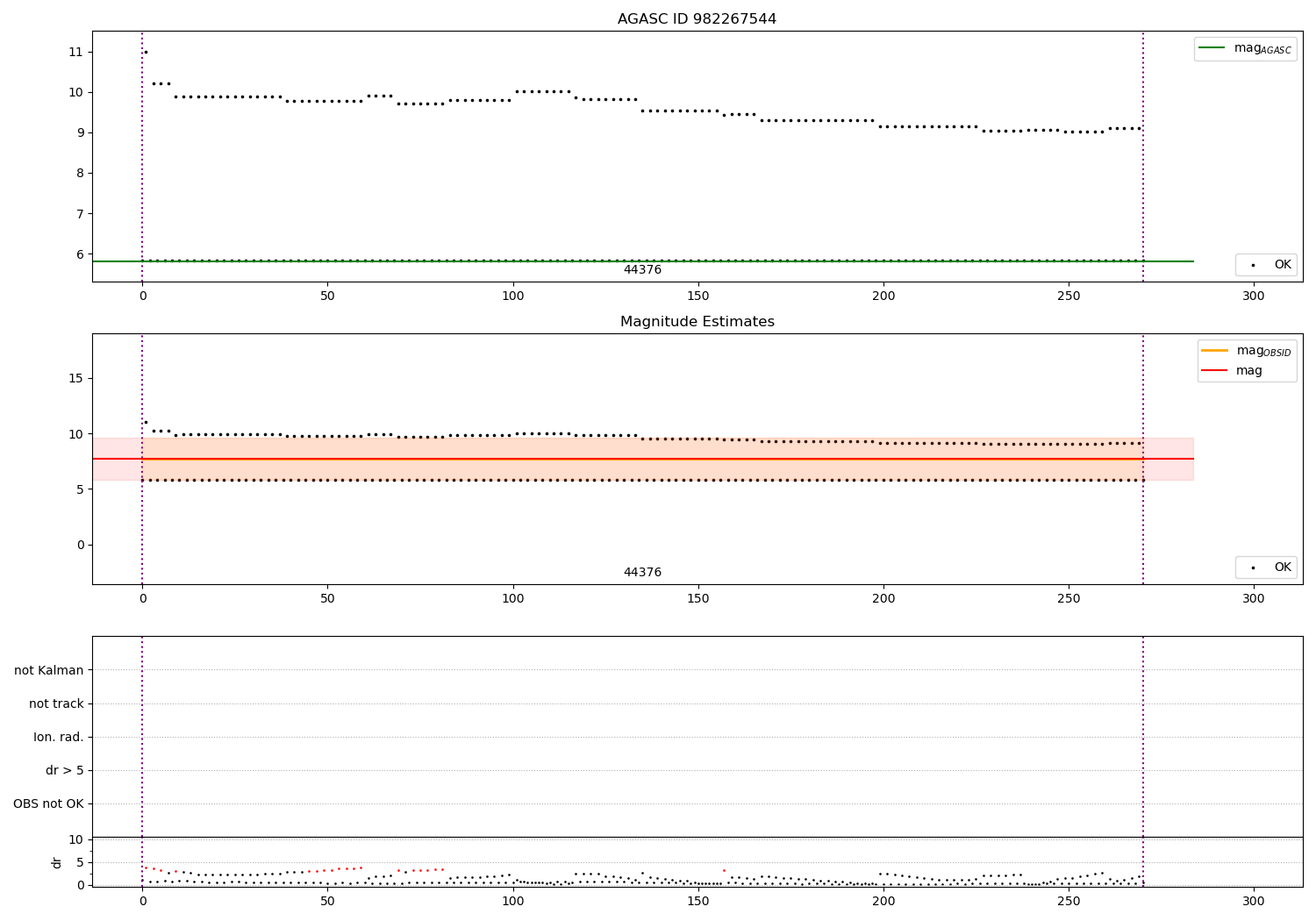The height and width of the screenshot is (921, 1316).
Task: Click x-tick '300' under the bottom dr plot
Action: pos(1254,902)
